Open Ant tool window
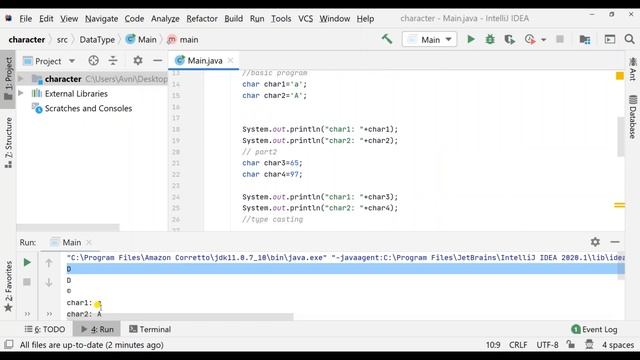Image resolution: width=640 pixels, height=360 pixels. (x=632, y=69)
